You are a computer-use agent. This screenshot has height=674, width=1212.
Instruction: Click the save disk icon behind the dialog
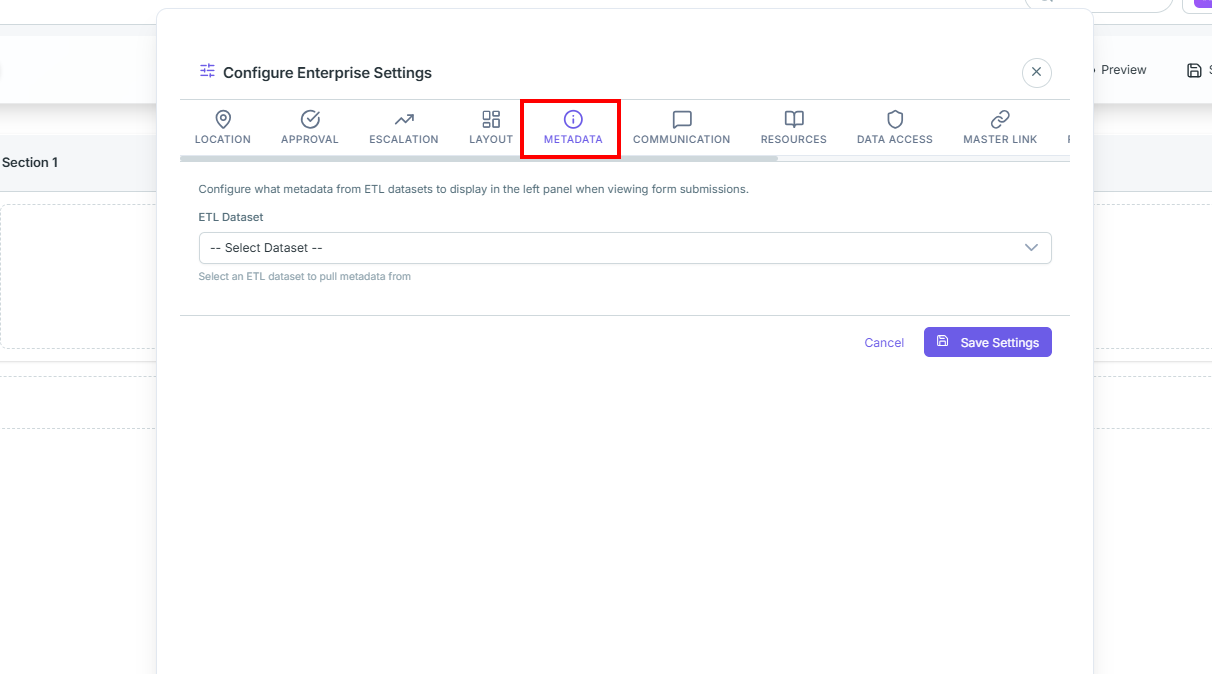pos(1194,70)
